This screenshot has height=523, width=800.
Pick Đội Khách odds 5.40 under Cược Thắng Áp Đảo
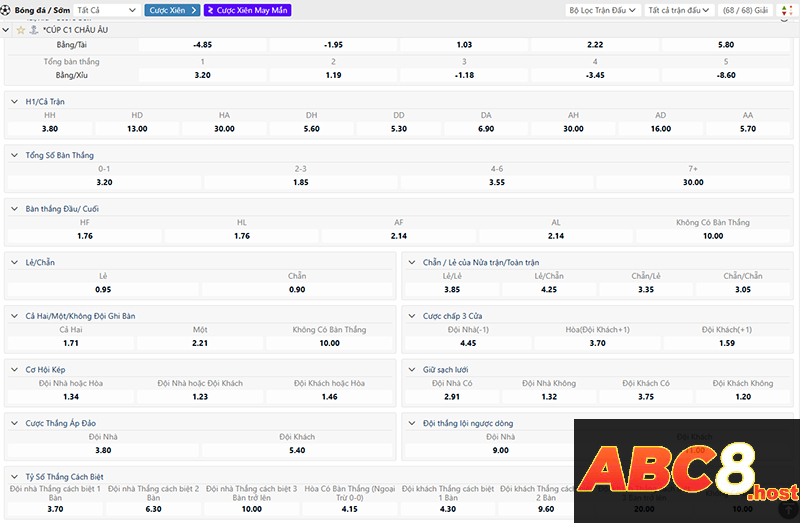pos(299,450)
